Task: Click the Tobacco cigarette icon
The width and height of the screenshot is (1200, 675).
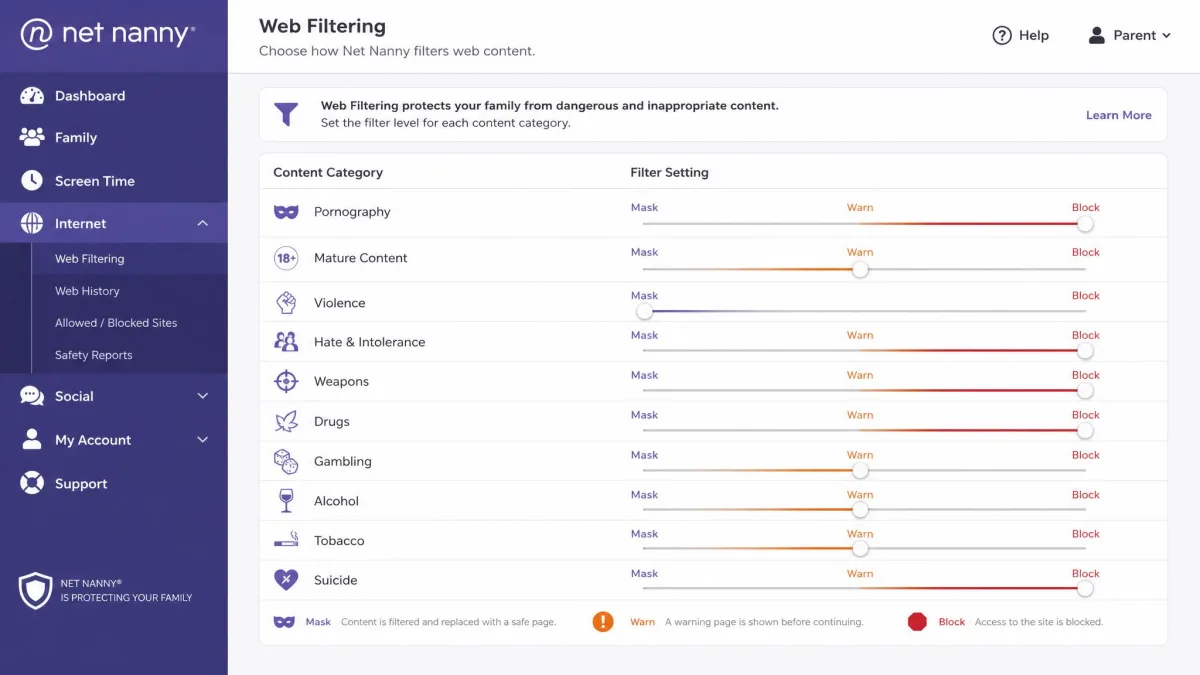Action: tap(286, 540)
